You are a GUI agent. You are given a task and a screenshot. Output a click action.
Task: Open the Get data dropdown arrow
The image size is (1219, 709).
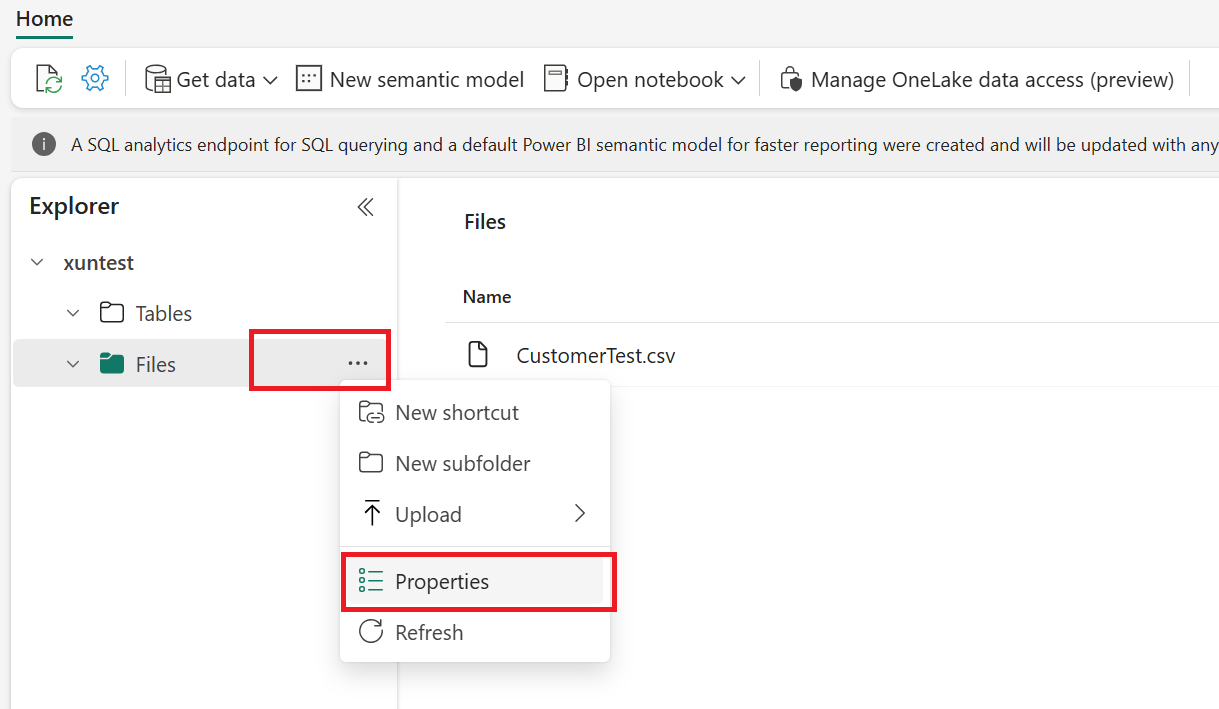pos(270,80)
